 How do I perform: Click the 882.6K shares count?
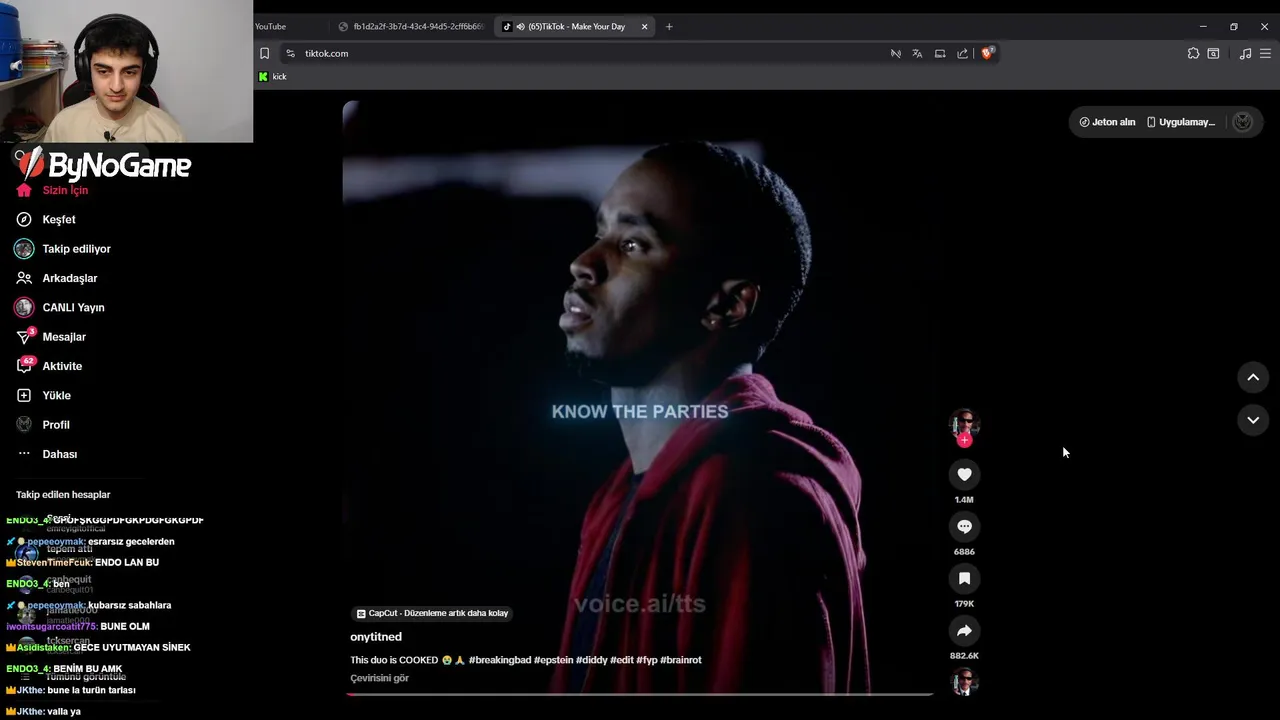click(x=964, y=656)
